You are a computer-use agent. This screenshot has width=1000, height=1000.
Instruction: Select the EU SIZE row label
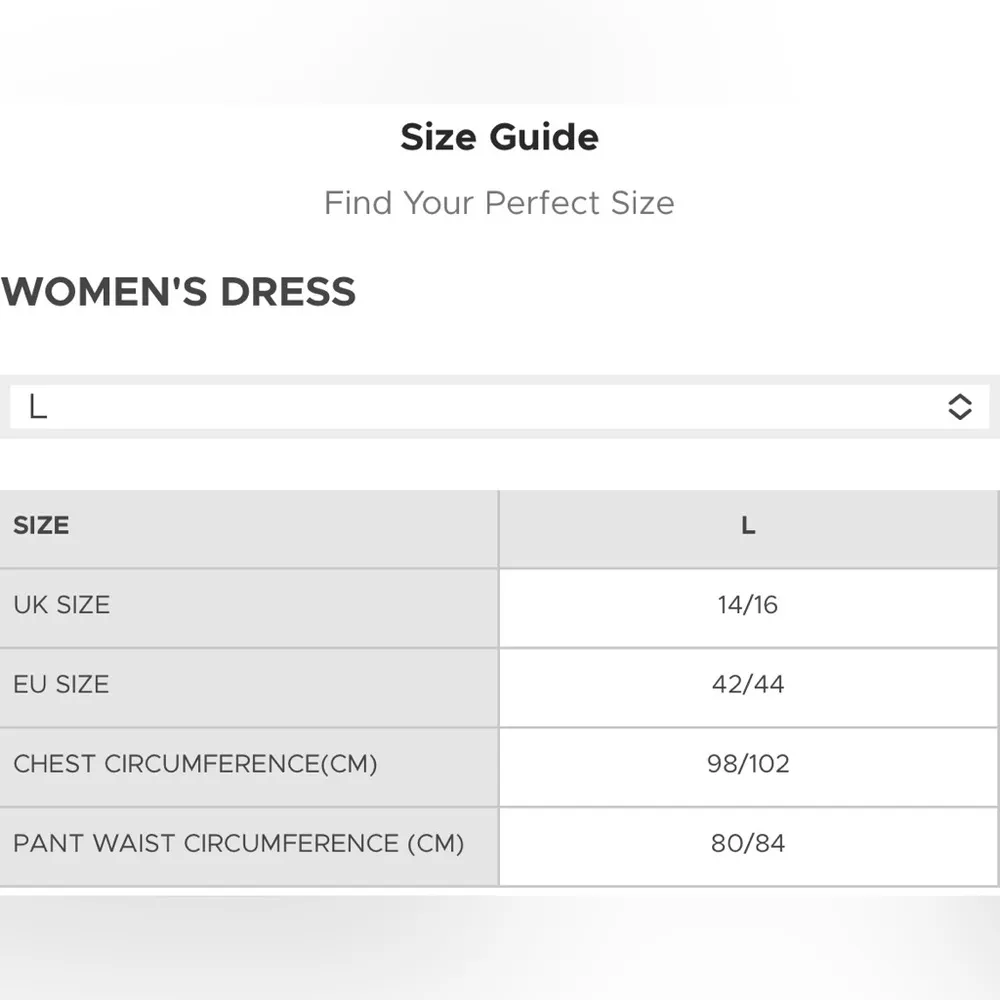61,685
